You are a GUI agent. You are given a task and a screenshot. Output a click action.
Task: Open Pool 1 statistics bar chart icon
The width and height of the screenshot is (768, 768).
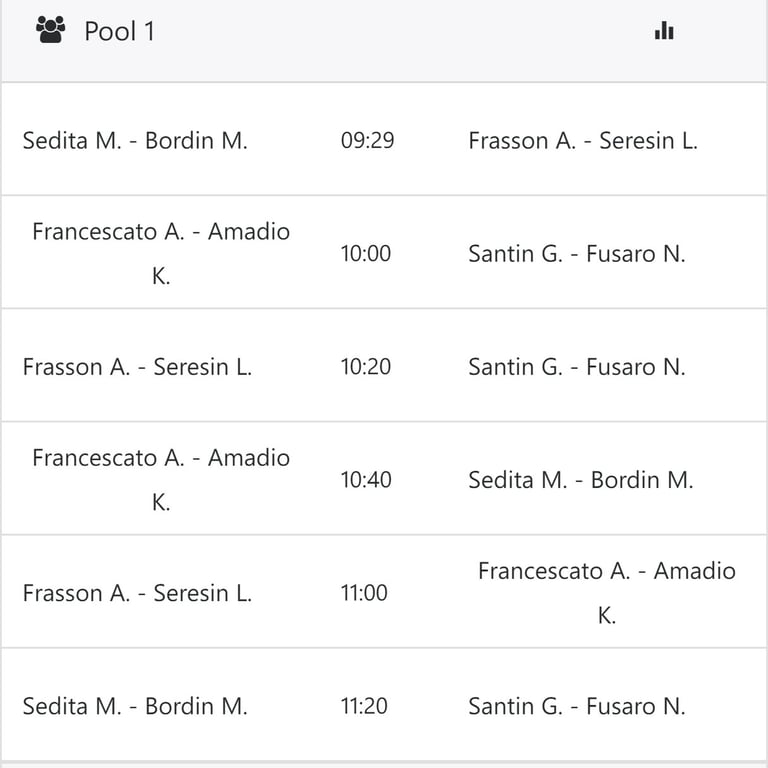[x=664, y=30]
